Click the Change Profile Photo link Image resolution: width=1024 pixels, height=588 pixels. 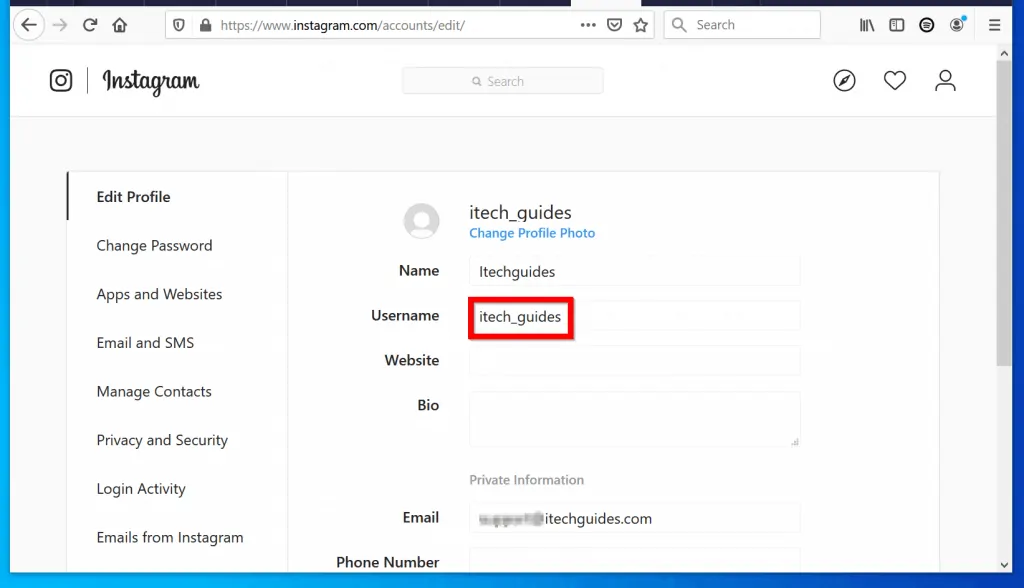(x=532, y=233)
